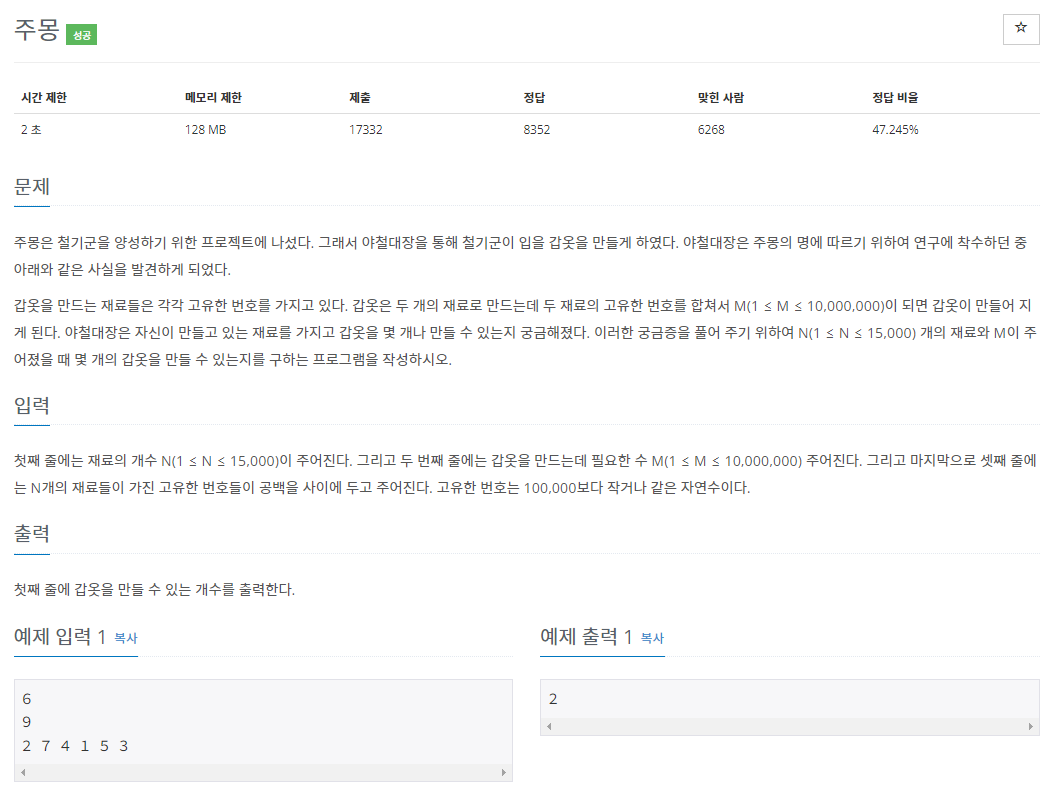Click the 문제 section heading
Image resolution: width=1056 pixels, height=794 pixels.
(32, 187)
